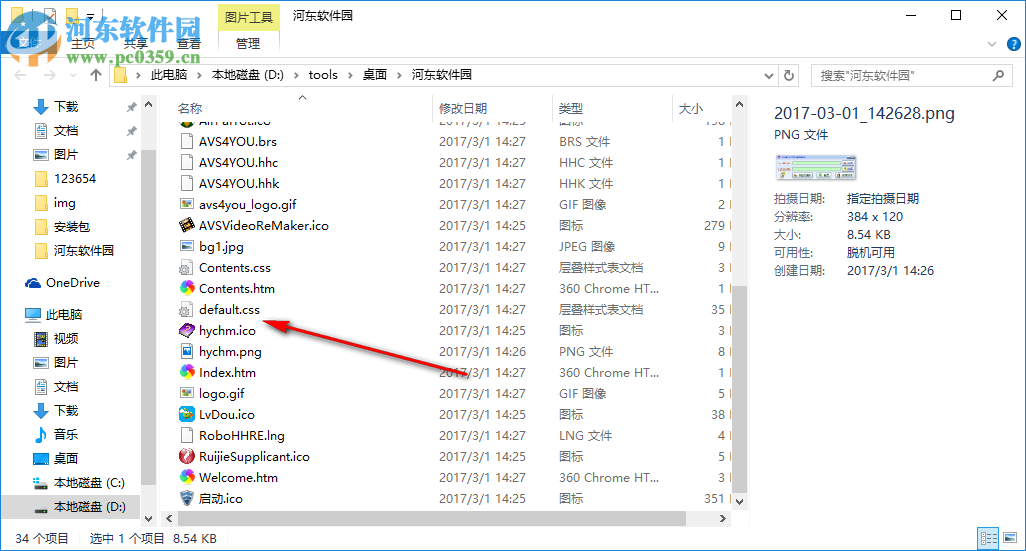Open recent locations dropdown arrow

73,75
